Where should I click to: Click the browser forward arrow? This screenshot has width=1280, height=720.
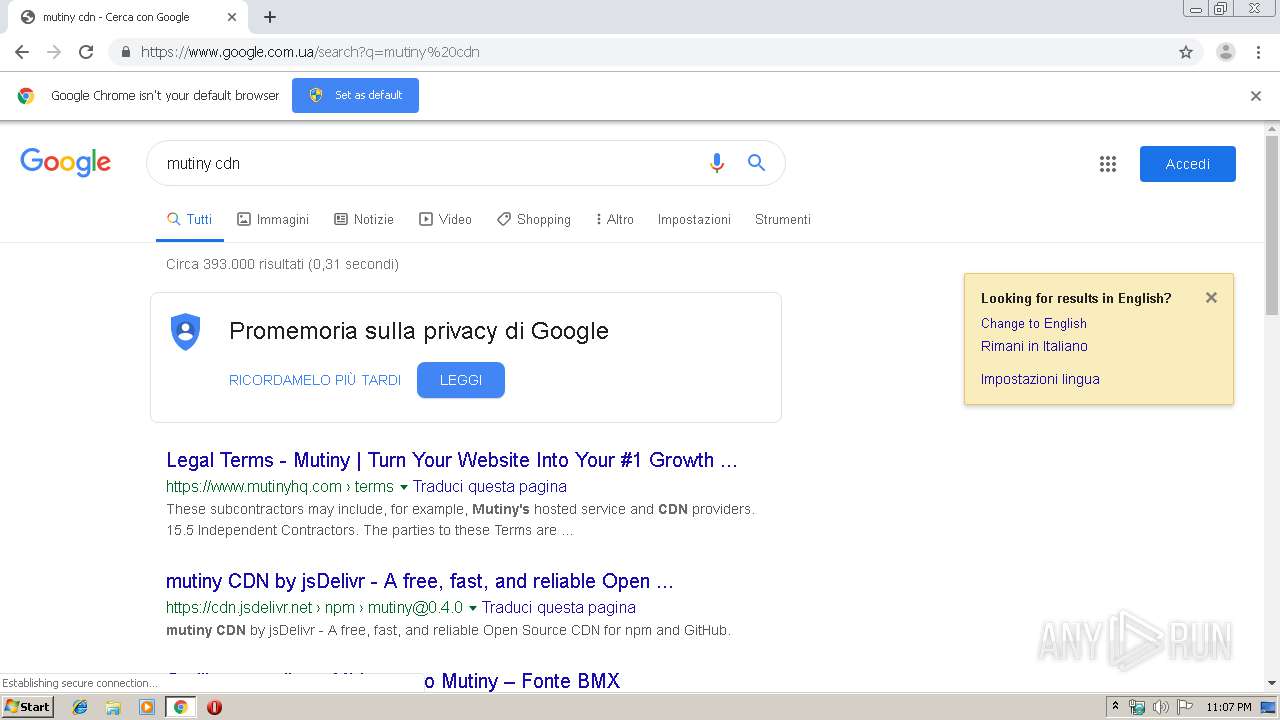(54, 52)
